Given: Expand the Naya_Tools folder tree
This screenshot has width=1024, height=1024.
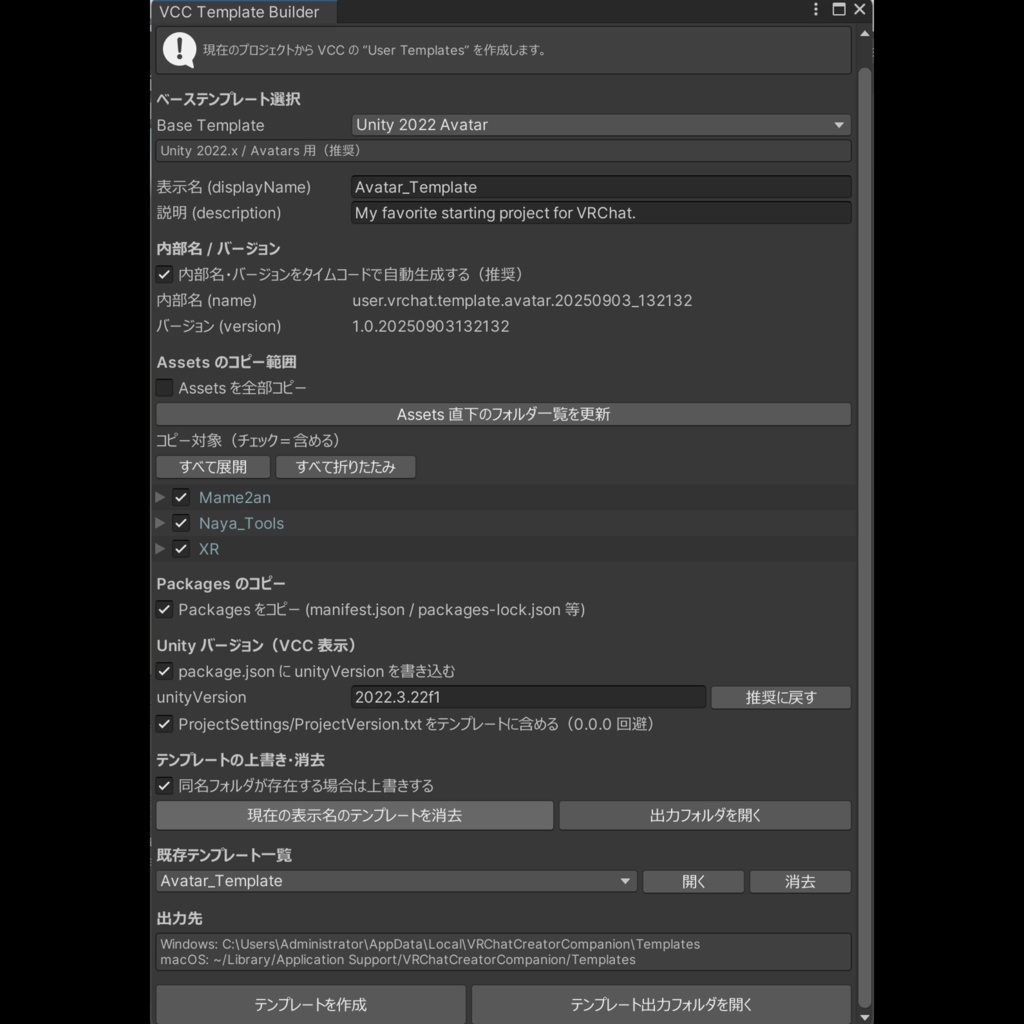Looking at the screenshot, I should tap(160, 523).
